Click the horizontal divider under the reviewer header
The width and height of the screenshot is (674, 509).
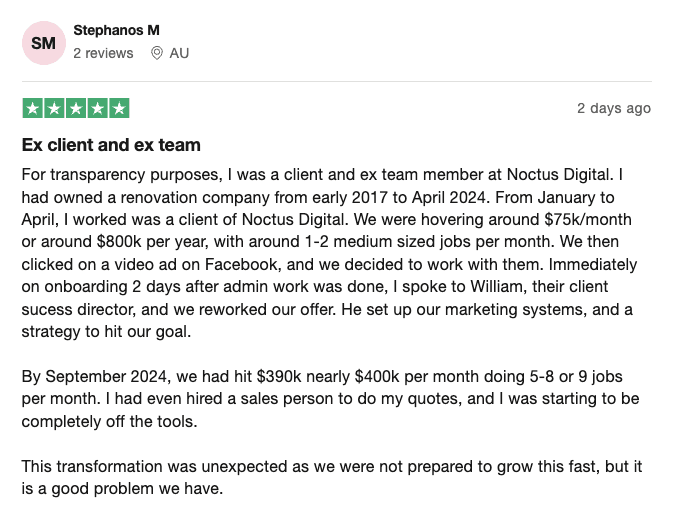click(x=337, y=81)
